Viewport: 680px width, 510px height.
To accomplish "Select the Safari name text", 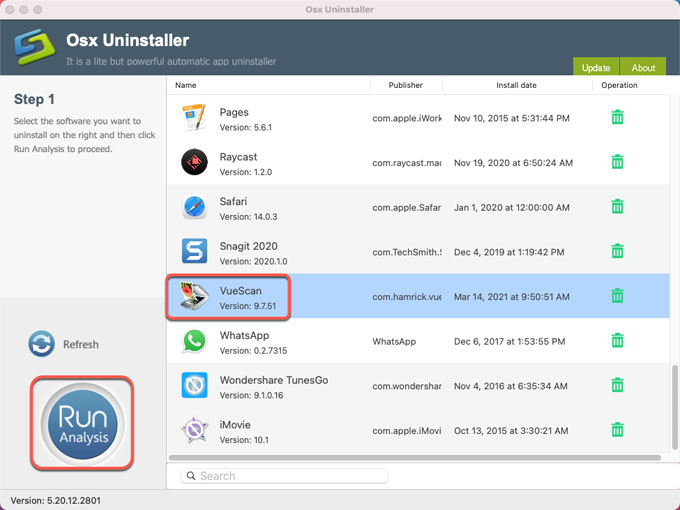I will [x=233, y=202].
